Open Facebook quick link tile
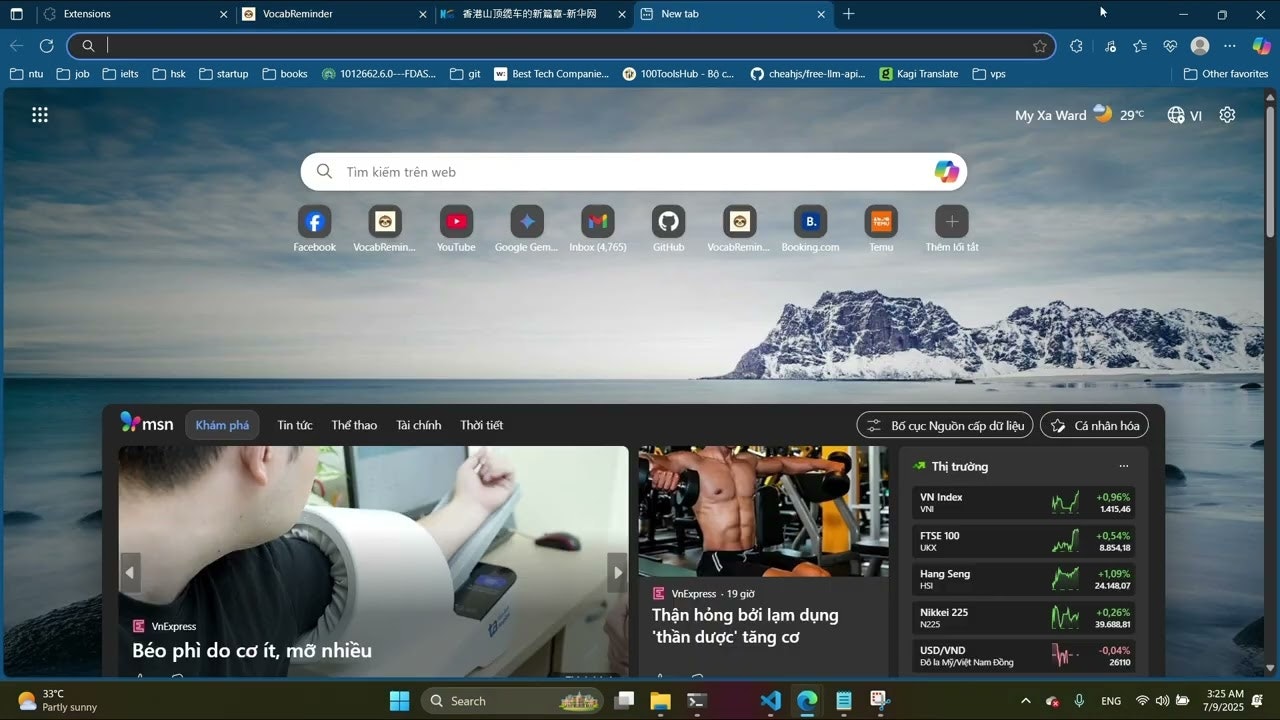The image size is (1280, 720). (314, 229)
